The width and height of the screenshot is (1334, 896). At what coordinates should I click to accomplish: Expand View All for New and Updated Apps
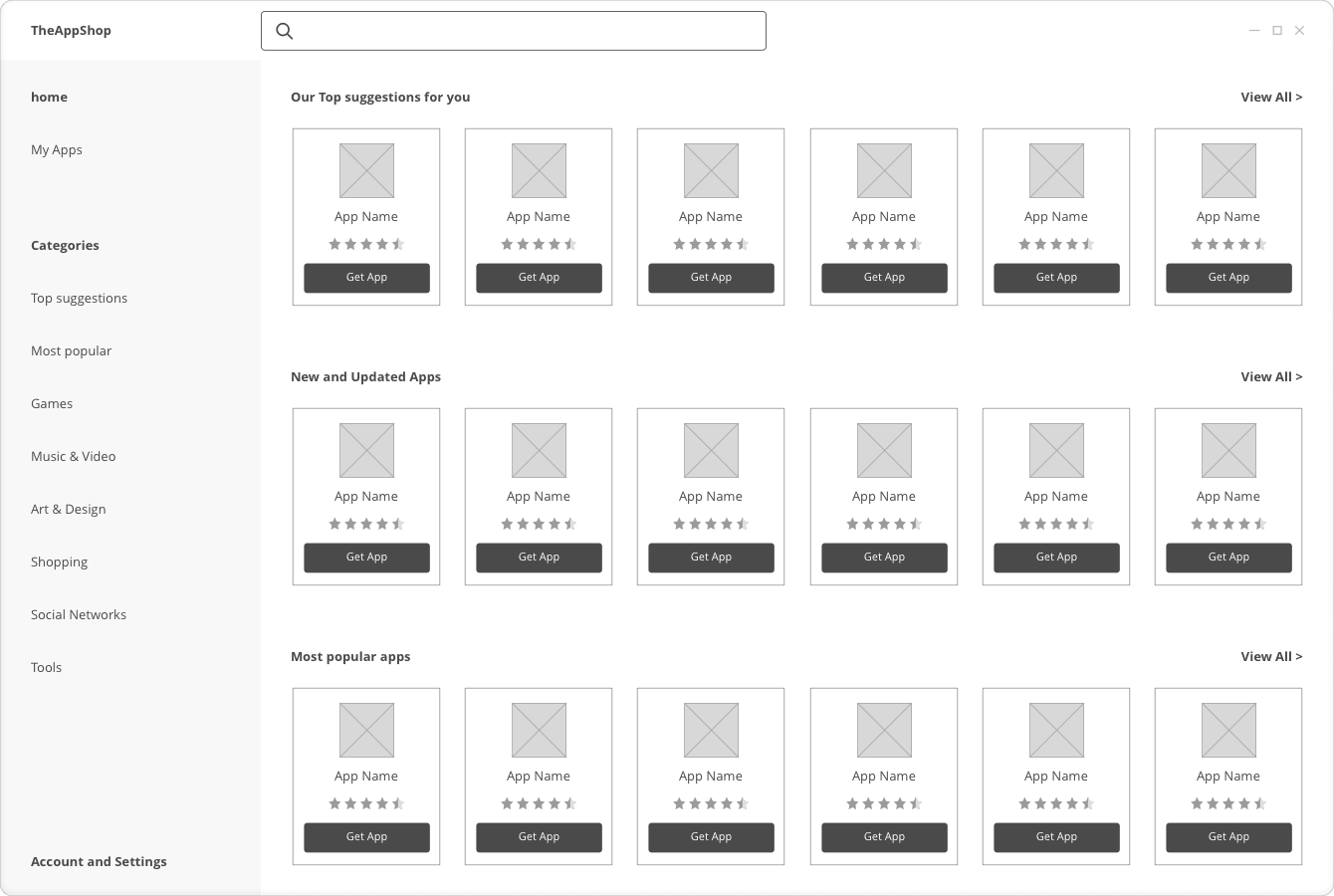(x=1271, y=377)
